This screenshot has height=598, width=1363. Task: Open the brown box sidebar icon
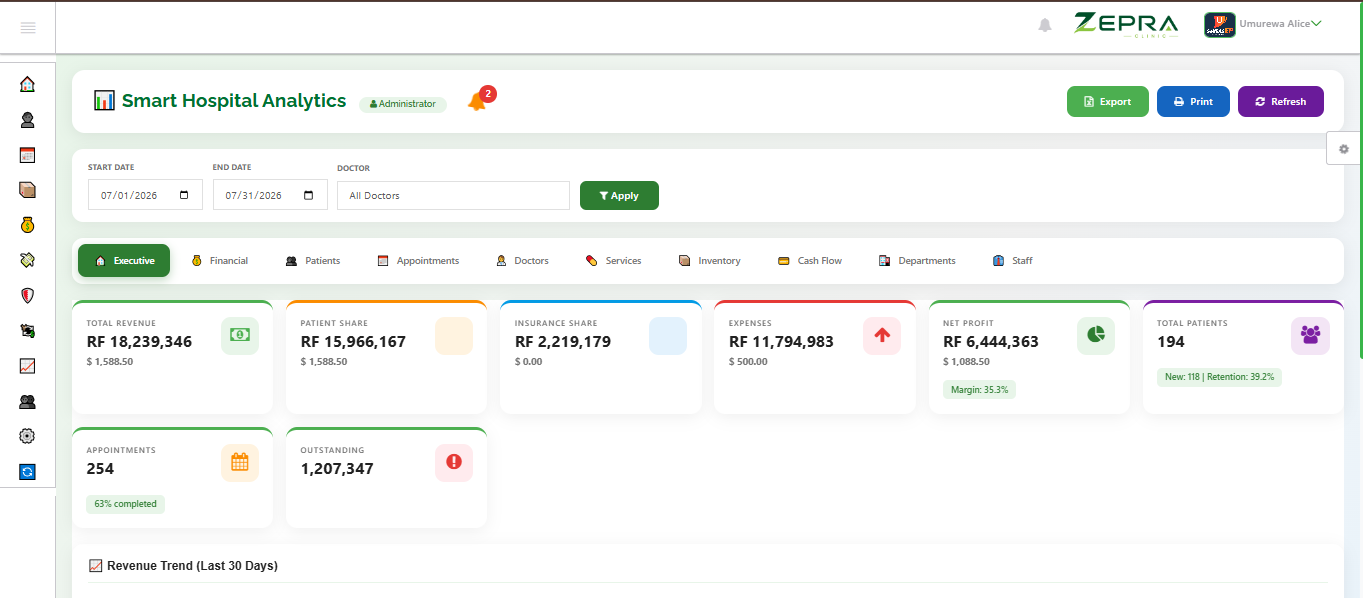(x=28, y=190)
